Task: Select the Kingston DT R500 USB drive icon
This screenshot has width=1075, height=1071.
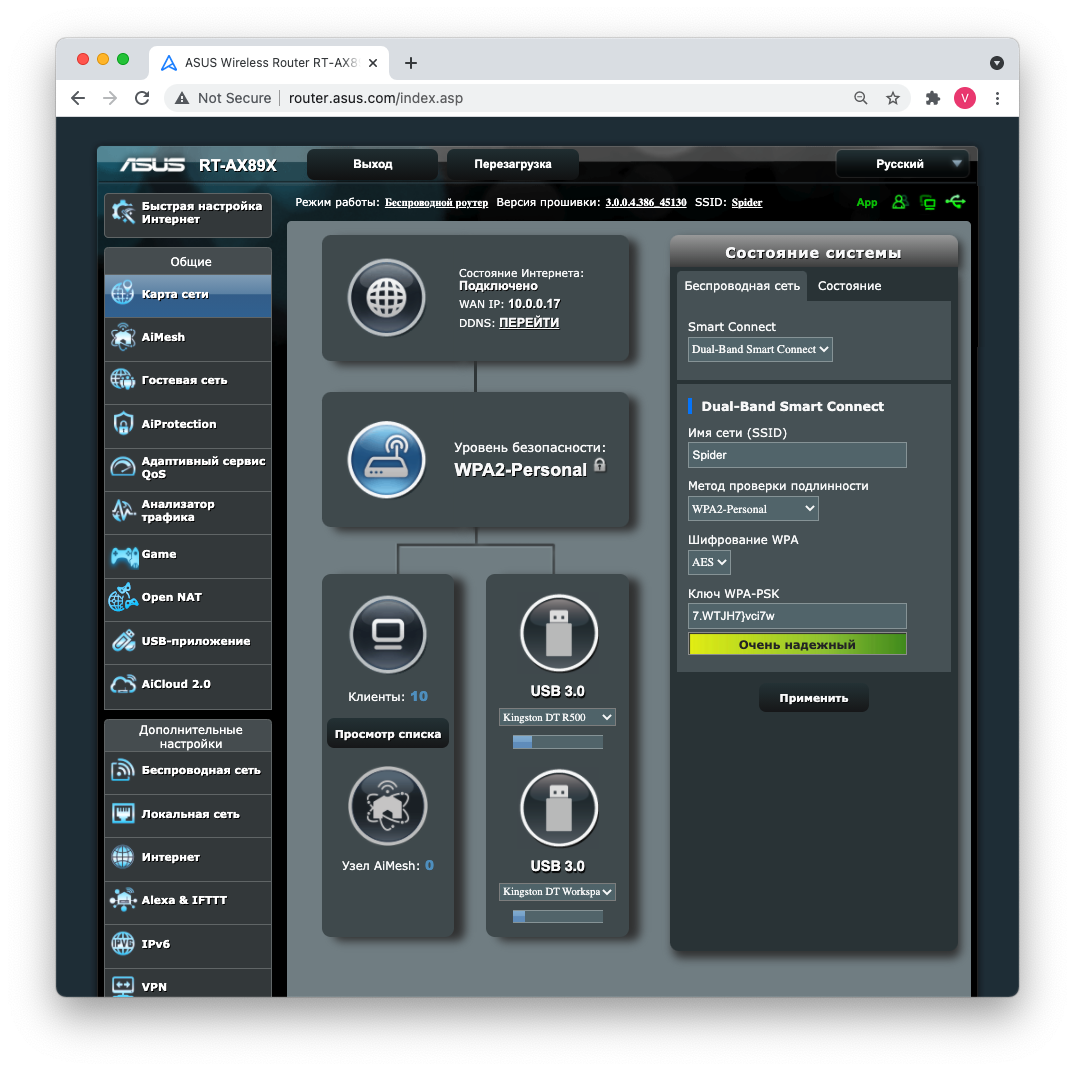Action: [x=559, y=633]
